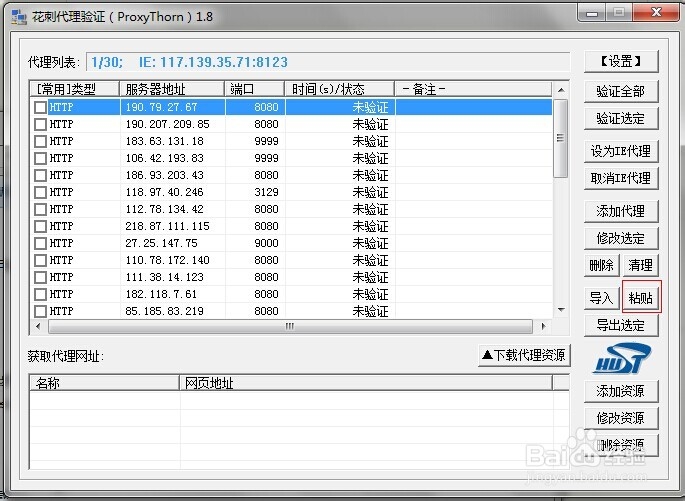This screenshot has width=685, height=501.
Task: Click port 9000 cell
Action: point(266,243)
